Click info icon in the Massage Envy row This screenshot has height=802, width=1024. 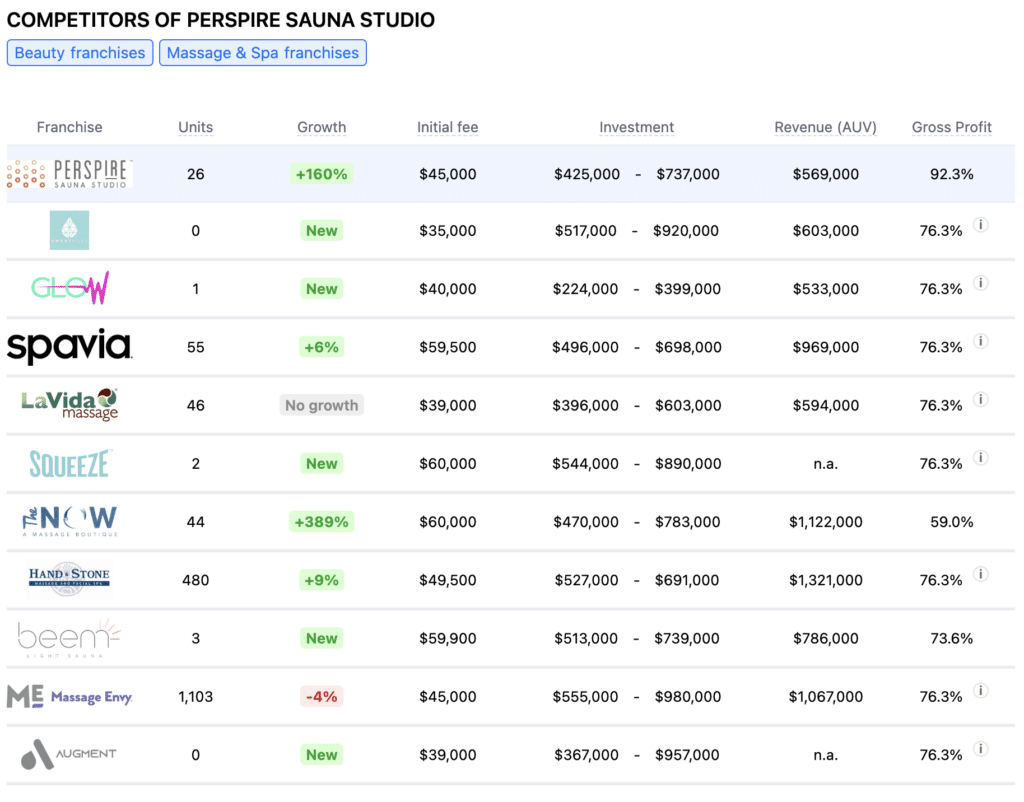click(x=980, y=690)
